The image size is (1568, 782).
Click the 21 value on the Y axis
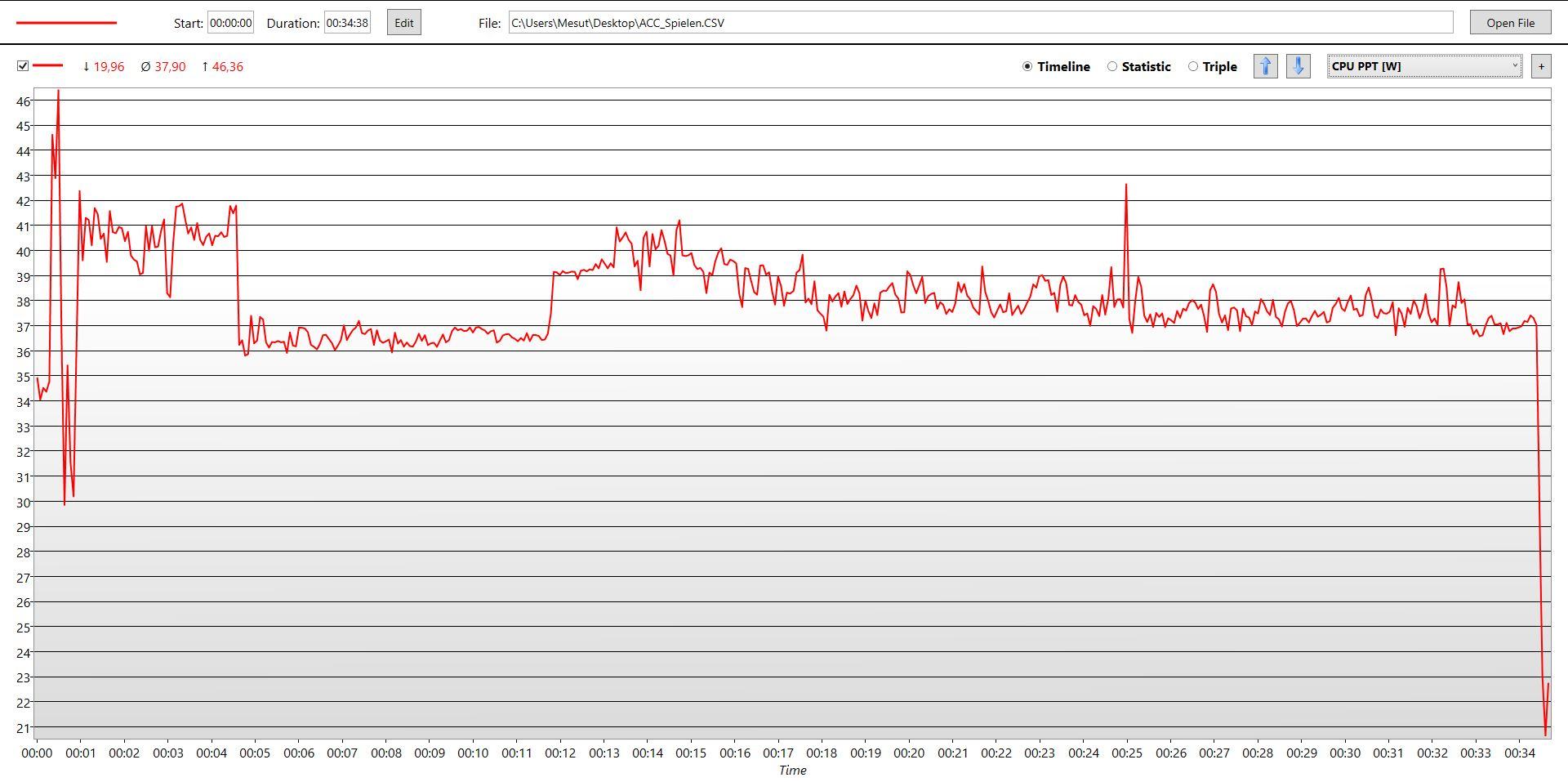(x=23, y=728)
